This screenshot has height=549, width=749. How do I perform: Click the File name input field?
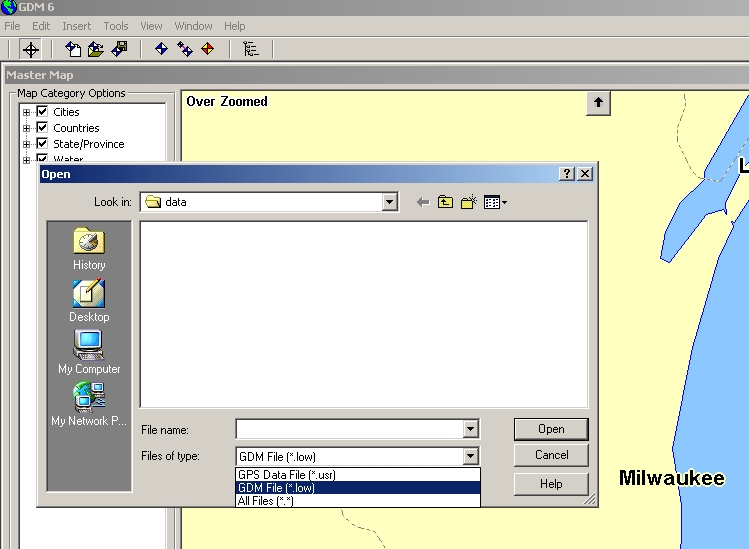pos(349,429)
